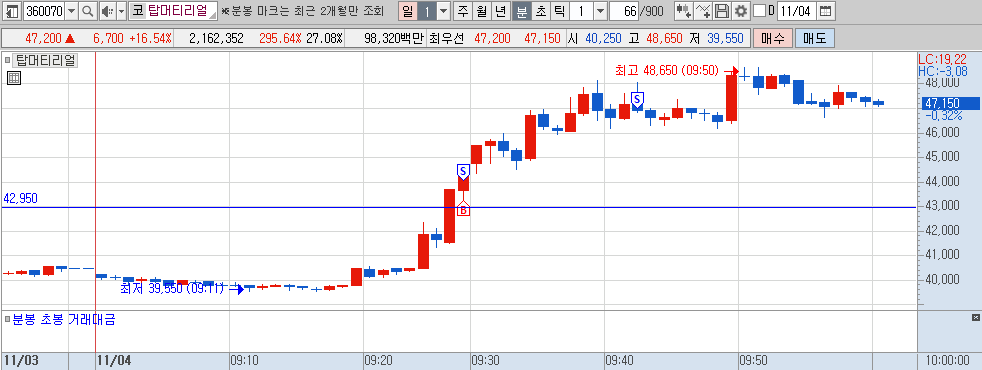Image resolution: width=982 pixels, height=370 pixels.
Task: Click the 6,700 price change value
Action: pos(108,38)
